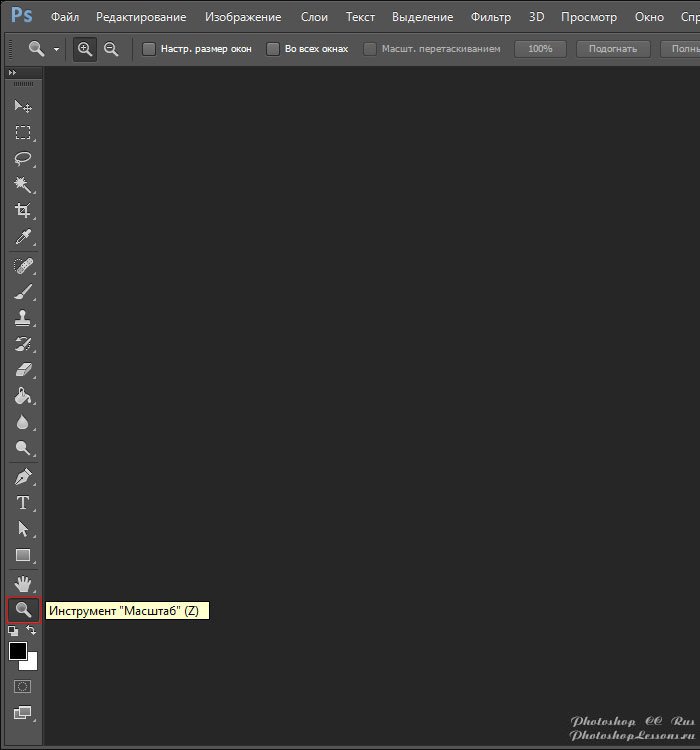Enable the "Настр. размер окон" checkbox
Viewport: 700px width, 750px height.
[149, 49]
